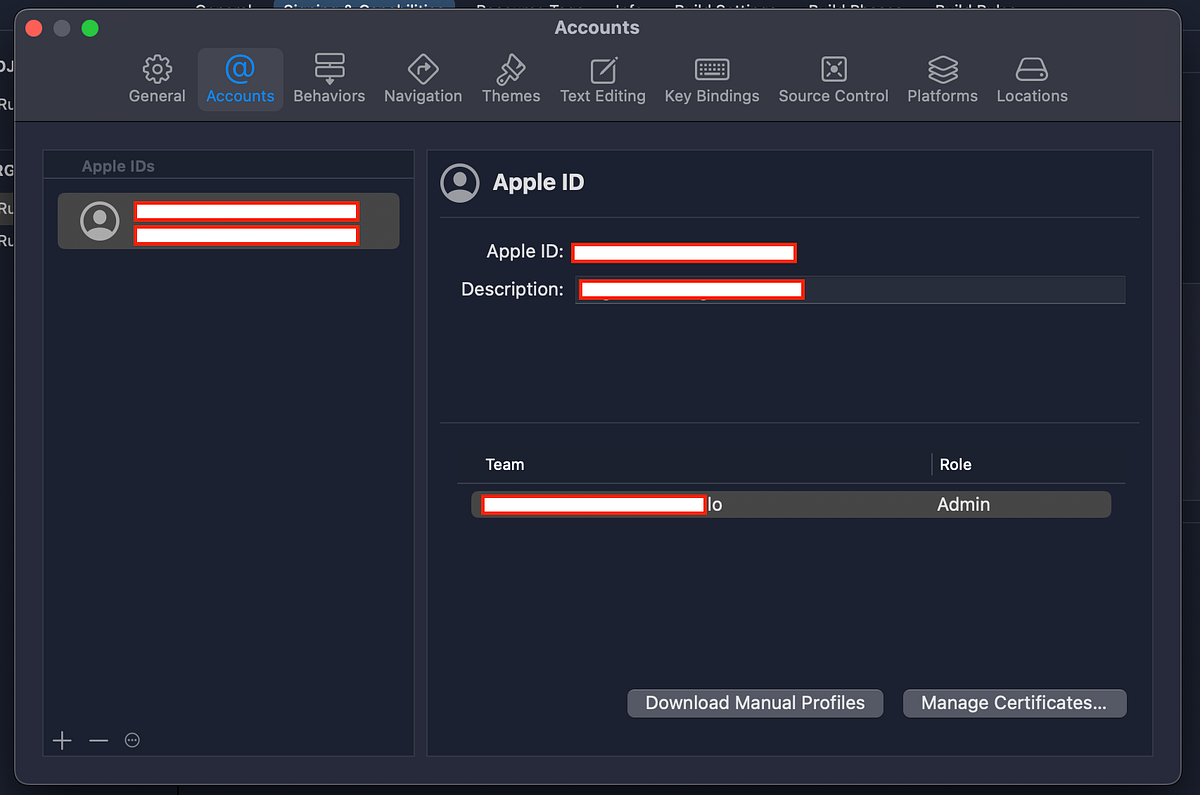This screenshot has height=795, width=1200.
Task: Remove the selected Apple ID account
Action: (97, 740)
